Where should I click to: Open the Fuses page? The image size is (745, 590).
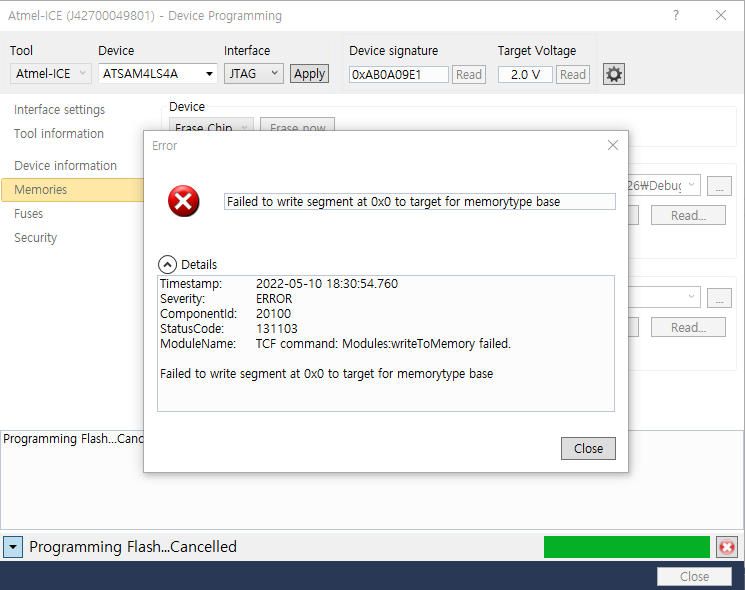[x=29, y=214]
